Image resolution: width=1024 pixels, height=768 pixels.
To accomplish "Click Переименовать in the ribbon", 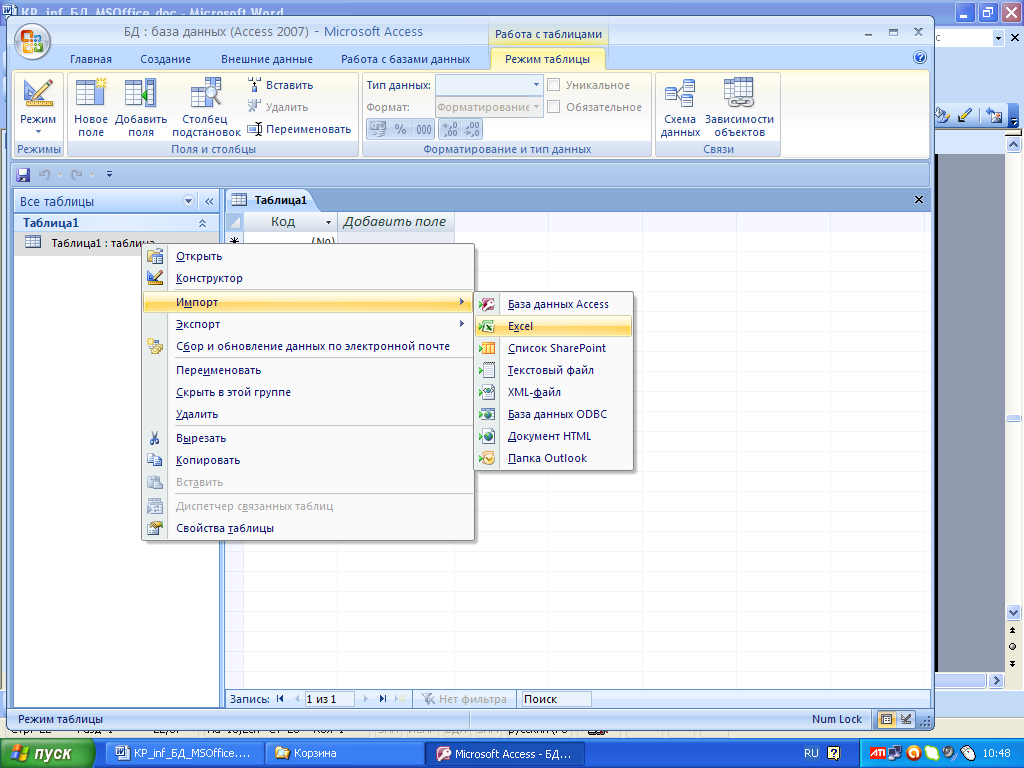I will (299, 129).
